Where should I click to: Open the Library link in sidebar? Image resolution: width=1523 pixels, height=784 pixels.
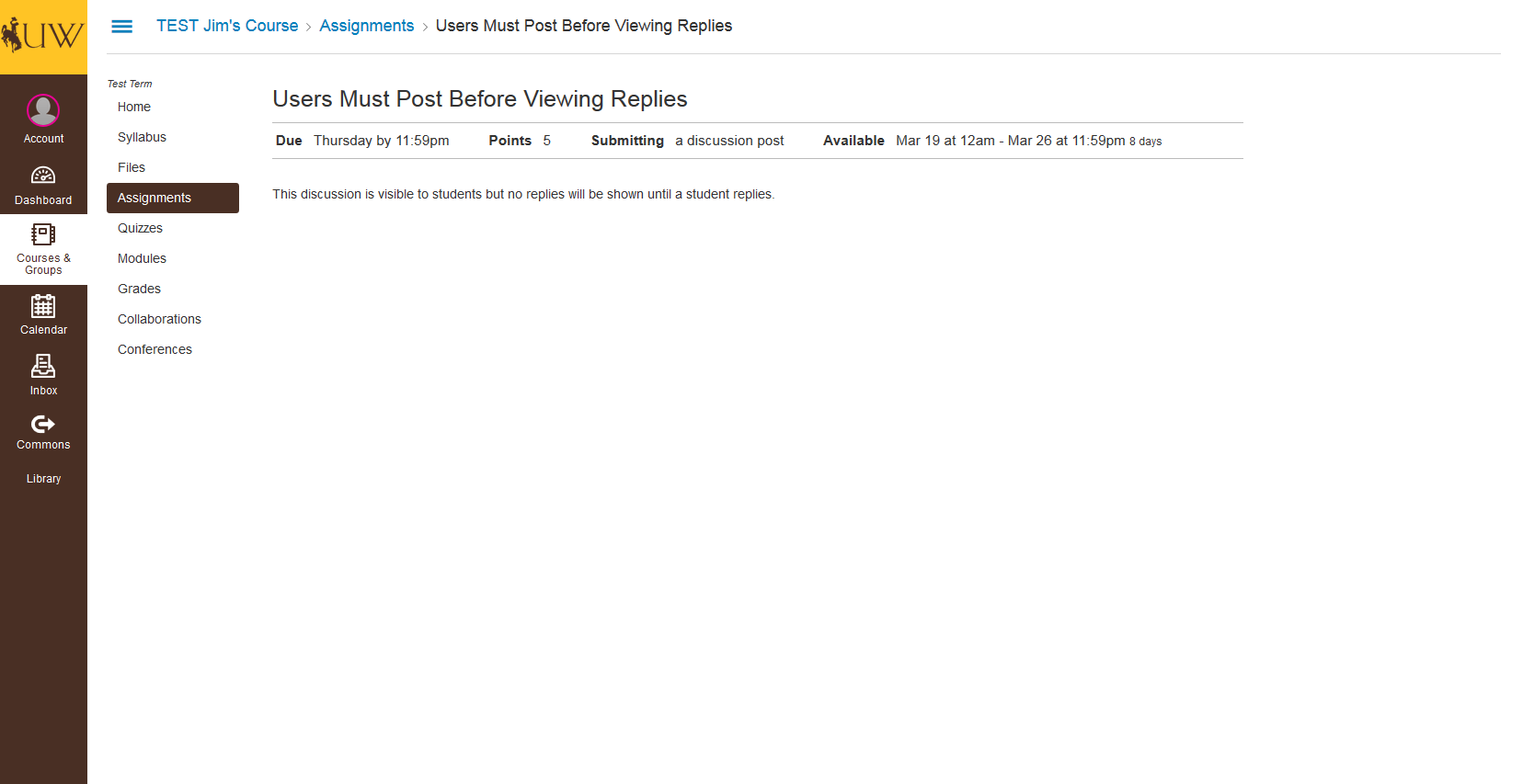[x=43, y=479]
